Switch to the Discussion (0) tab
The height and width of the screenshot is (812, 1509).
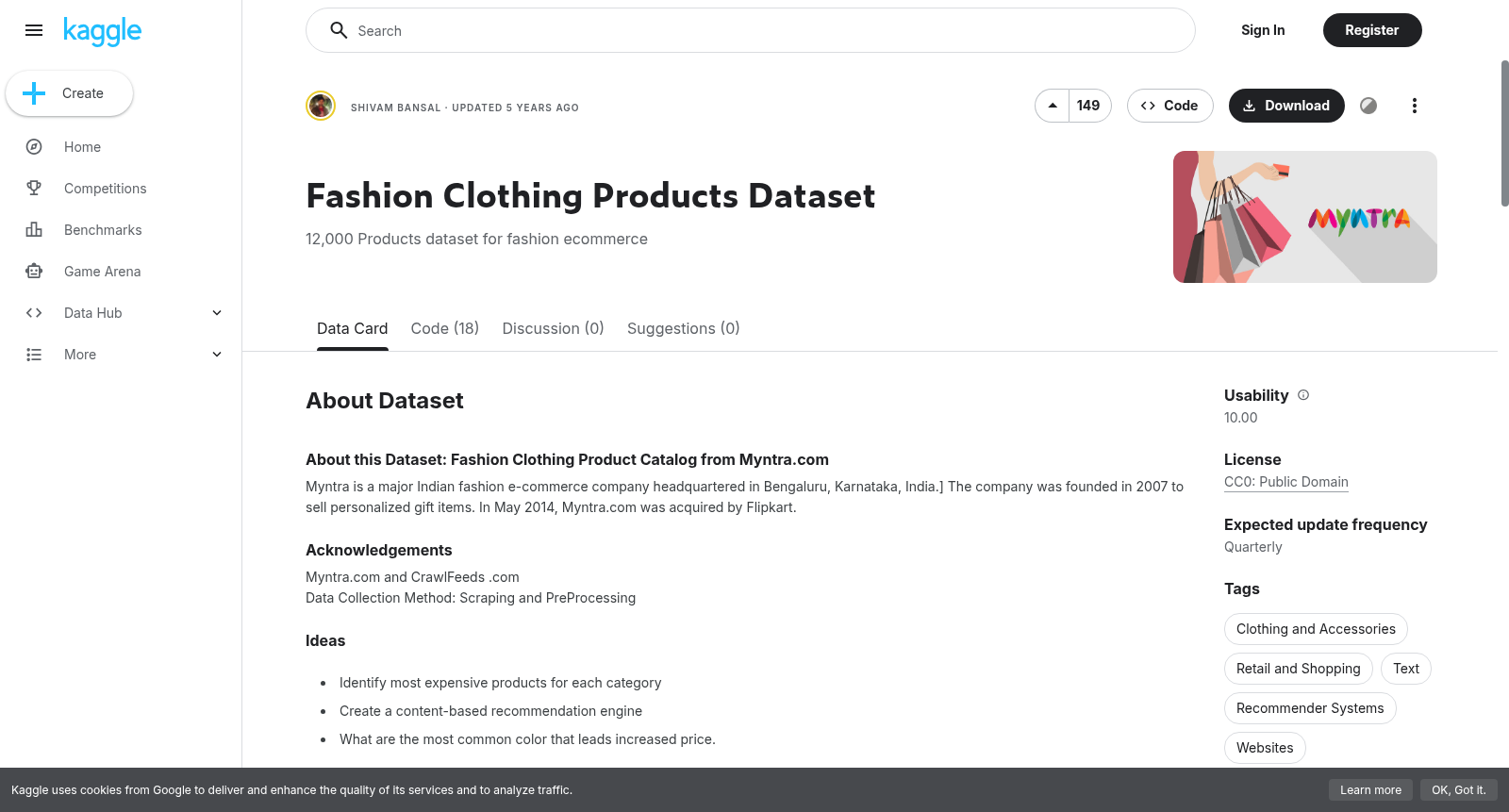pos(553,328)
